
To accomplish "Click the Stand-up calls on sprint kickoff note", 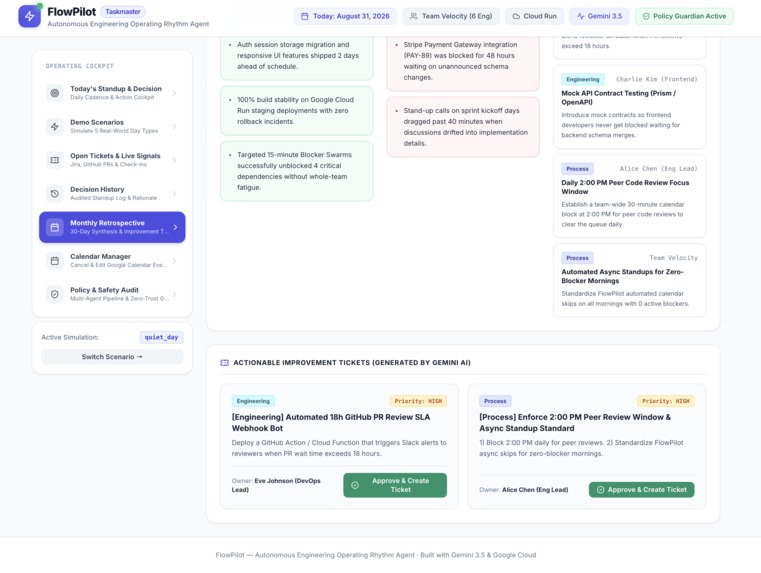I will point(463,127).
